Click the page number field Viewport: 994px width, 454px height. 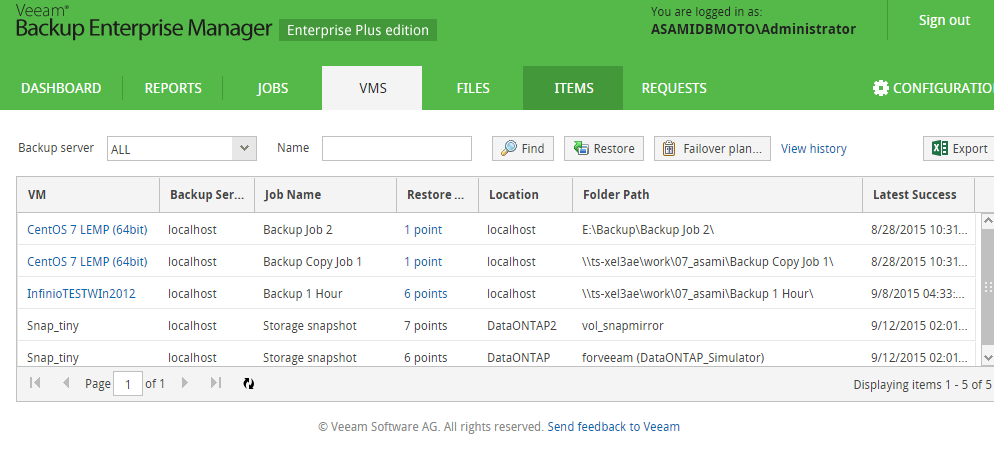128,384
